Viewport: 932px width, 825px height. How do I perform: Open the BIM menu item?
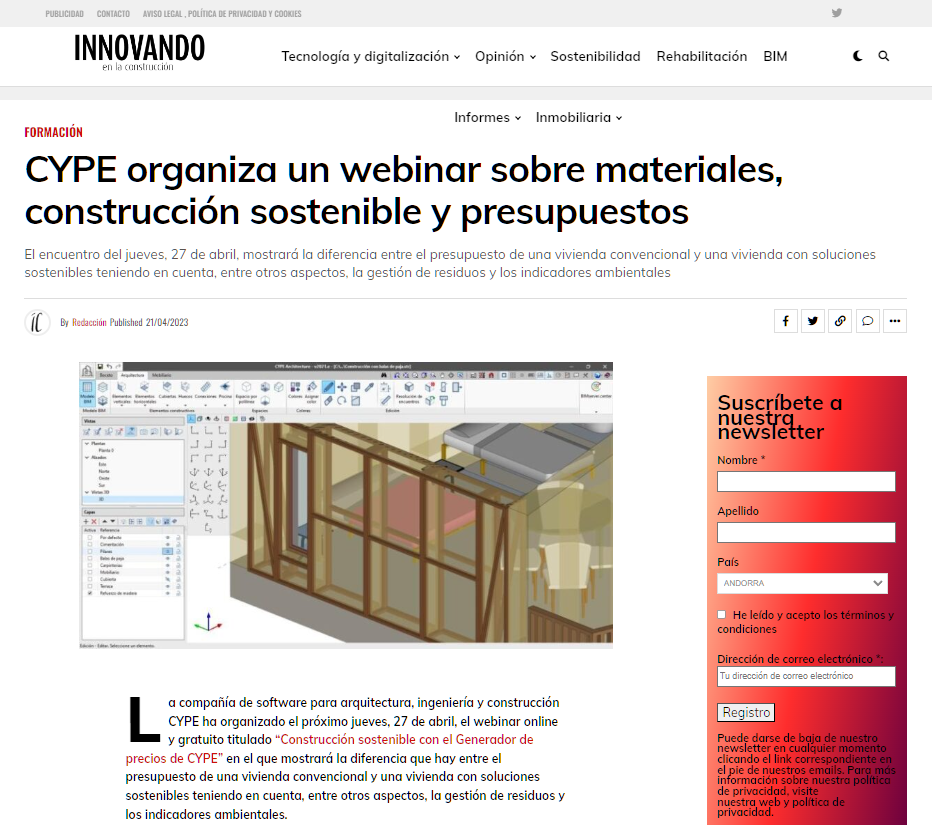(775, 56)
